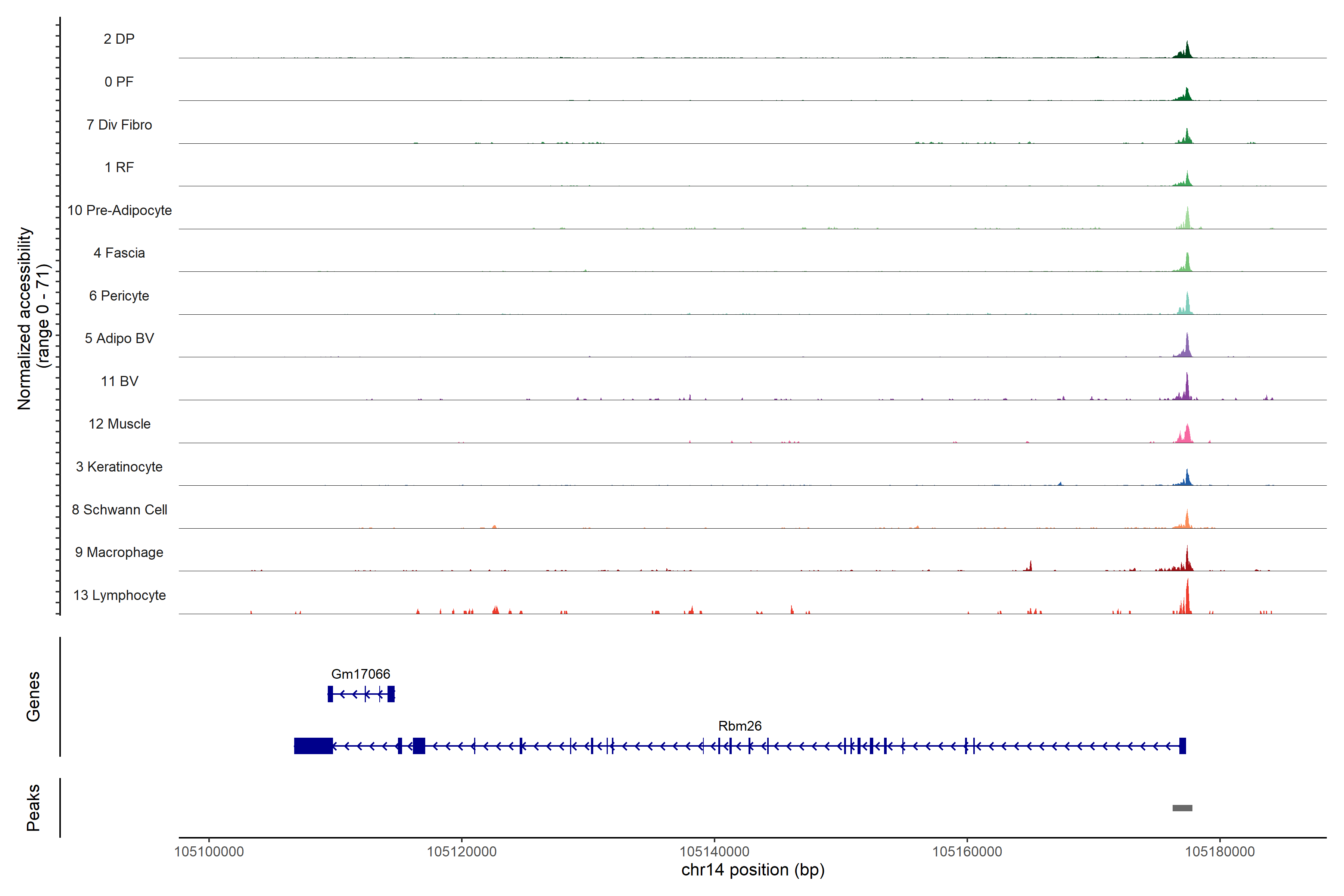
Task: Click the large Rbm26 exon block at left end
Action: click(313, 746)
